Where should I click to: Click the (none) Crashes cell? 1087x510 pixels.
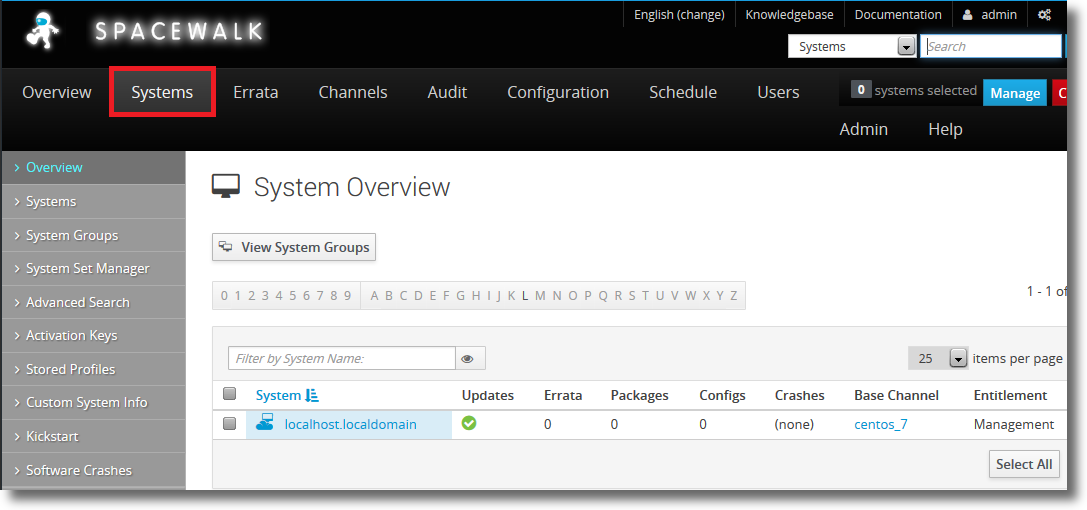pos(794,424)
